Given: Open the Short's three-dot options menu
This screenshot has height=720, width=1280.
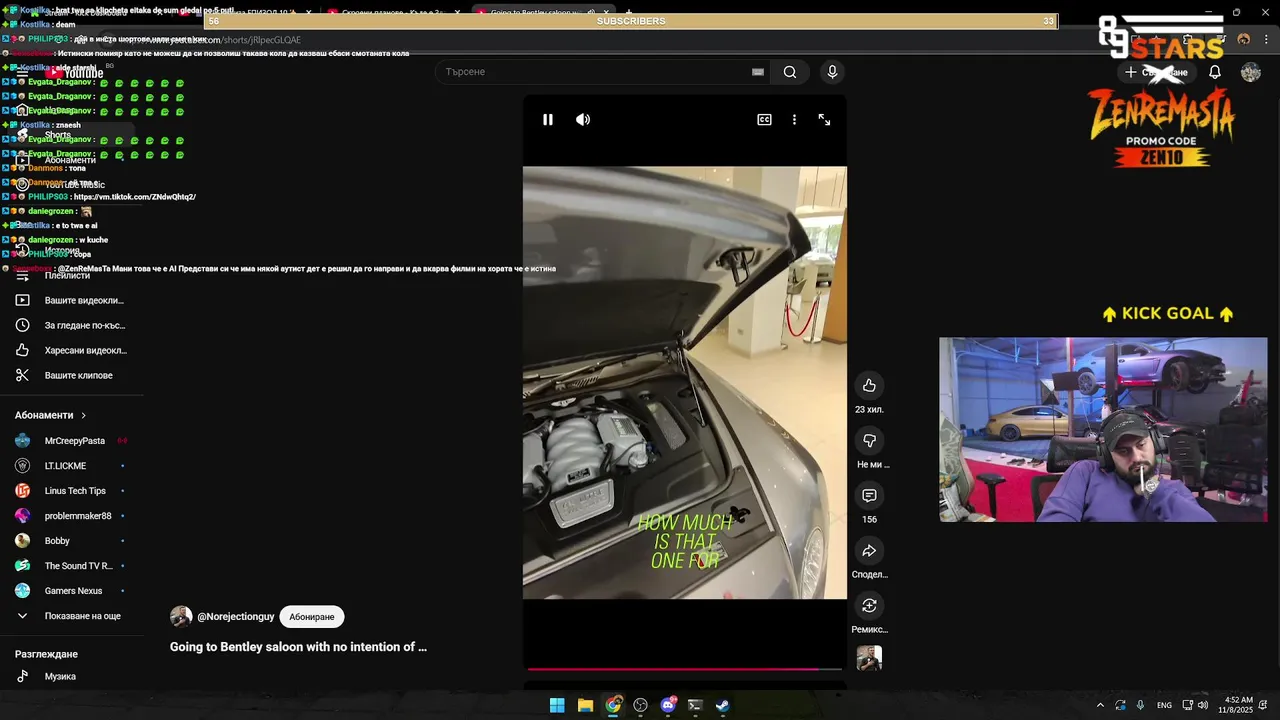Looking at the screenshot, I should 794,119.
